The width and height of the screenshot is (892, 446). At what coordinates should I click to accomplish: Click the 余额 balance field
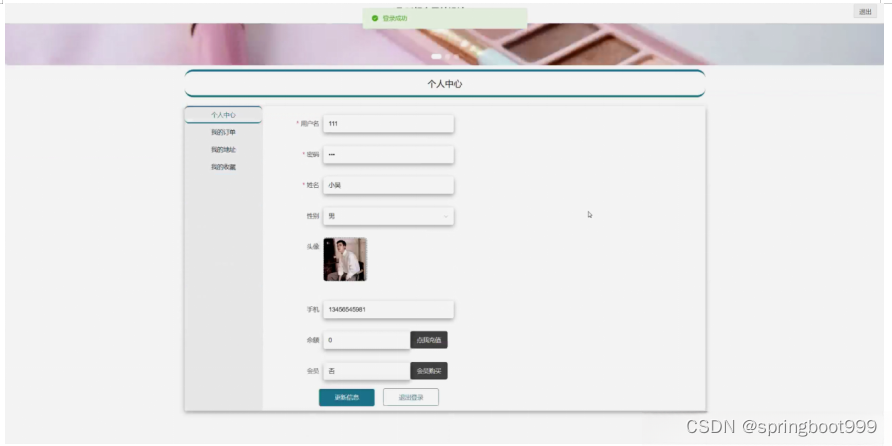pyautogui.click(x=367, y=340)
